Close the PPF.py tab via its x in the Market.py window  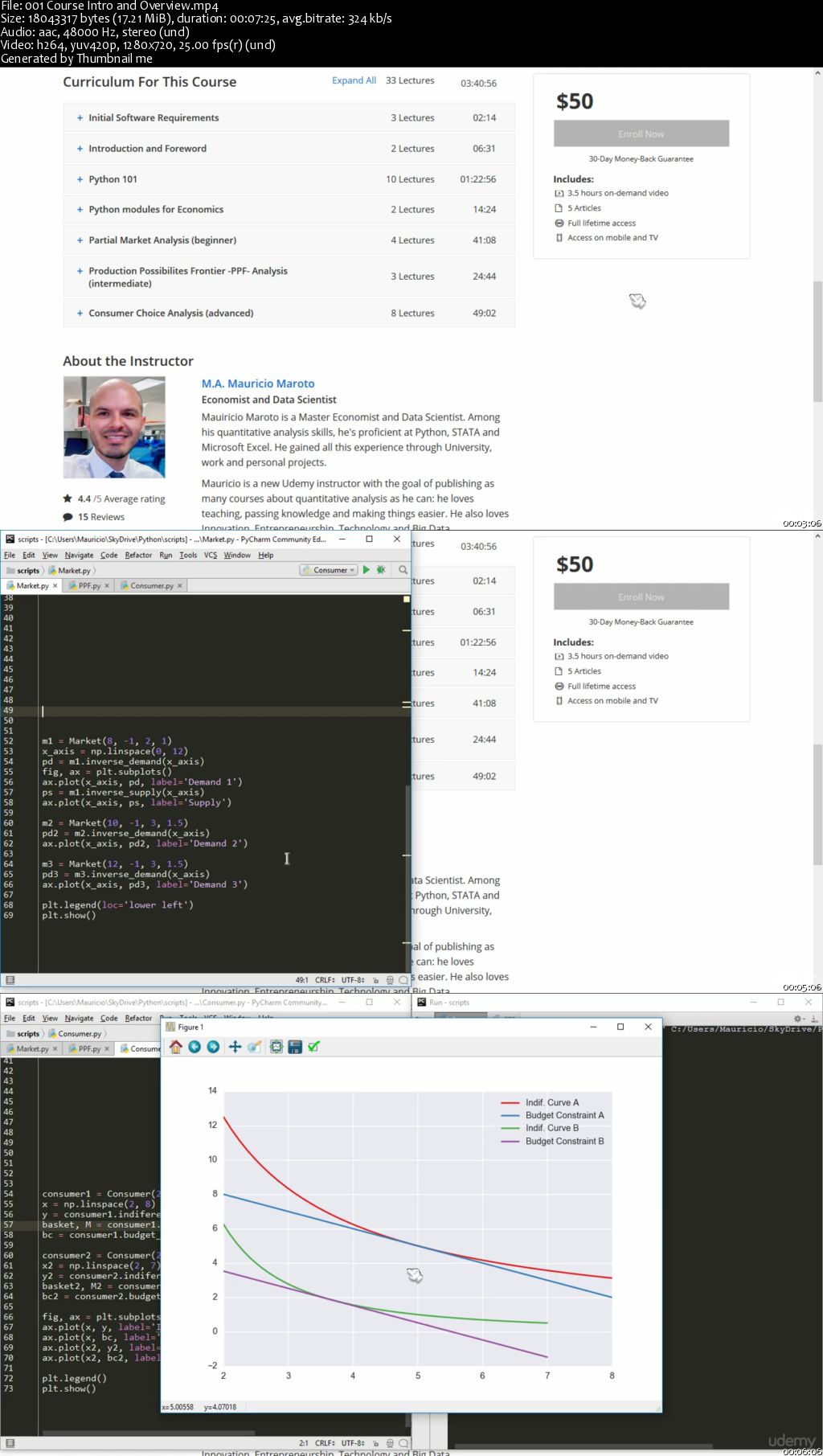point(107,585)
